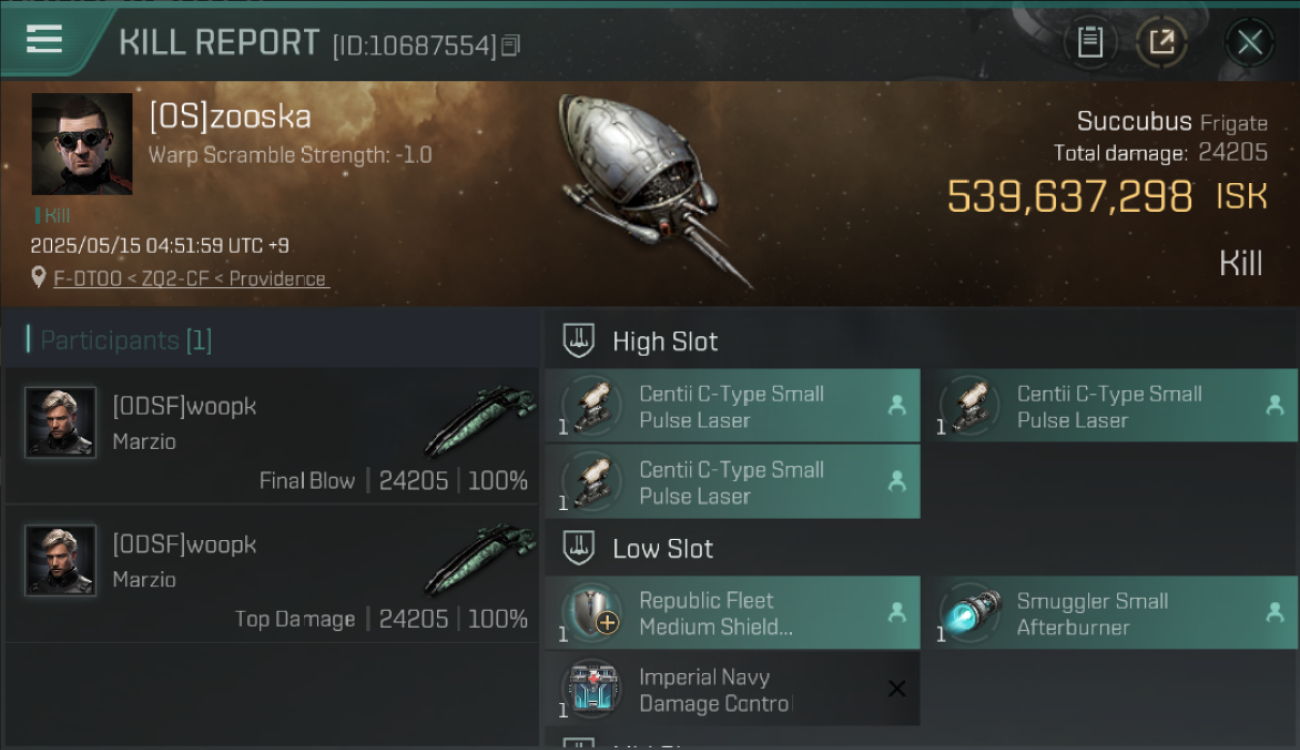Viewport: 1300px width, 750px height.
Task: Share the kill report externally
Action: 1161,42
